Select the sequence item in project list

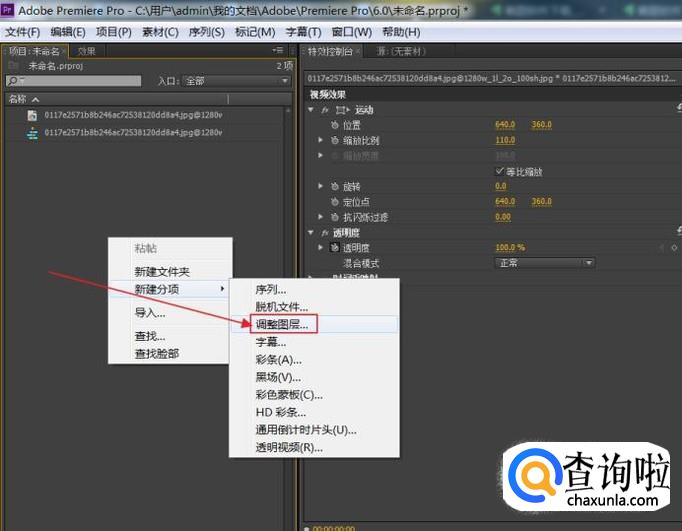133,133
